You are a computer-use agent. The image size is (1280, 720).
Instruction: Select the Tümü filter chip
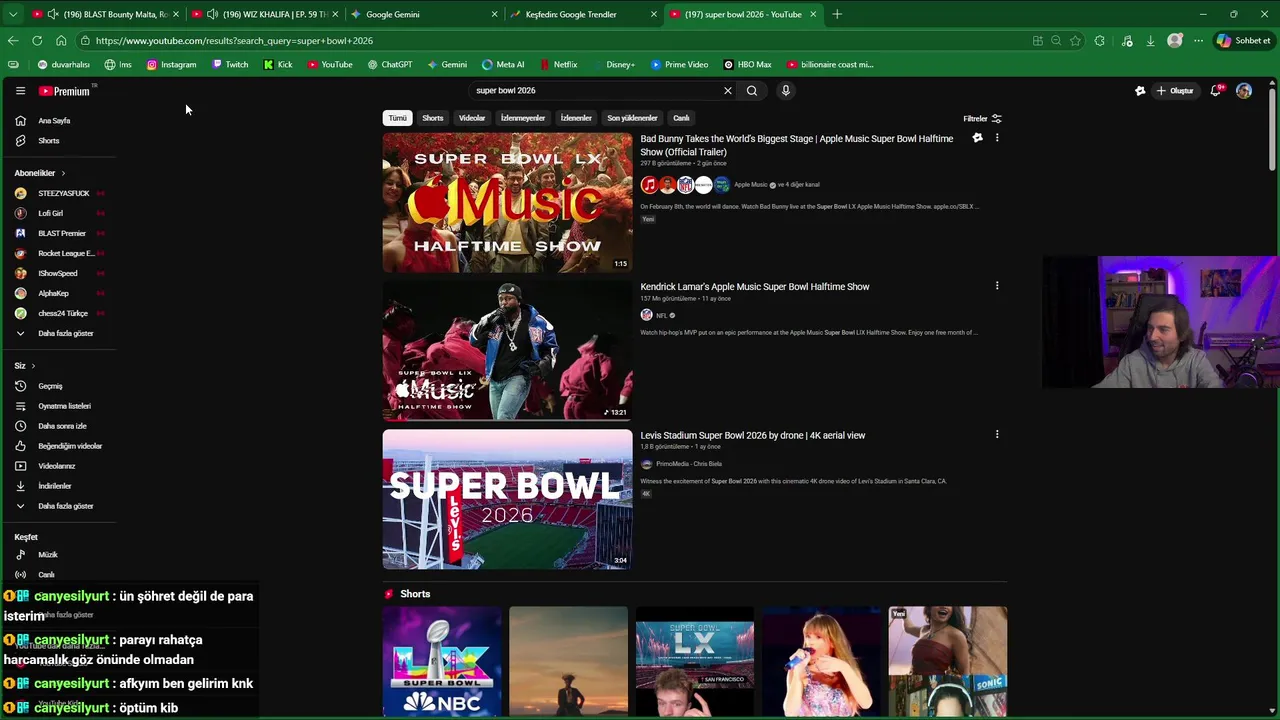point(398,118)
